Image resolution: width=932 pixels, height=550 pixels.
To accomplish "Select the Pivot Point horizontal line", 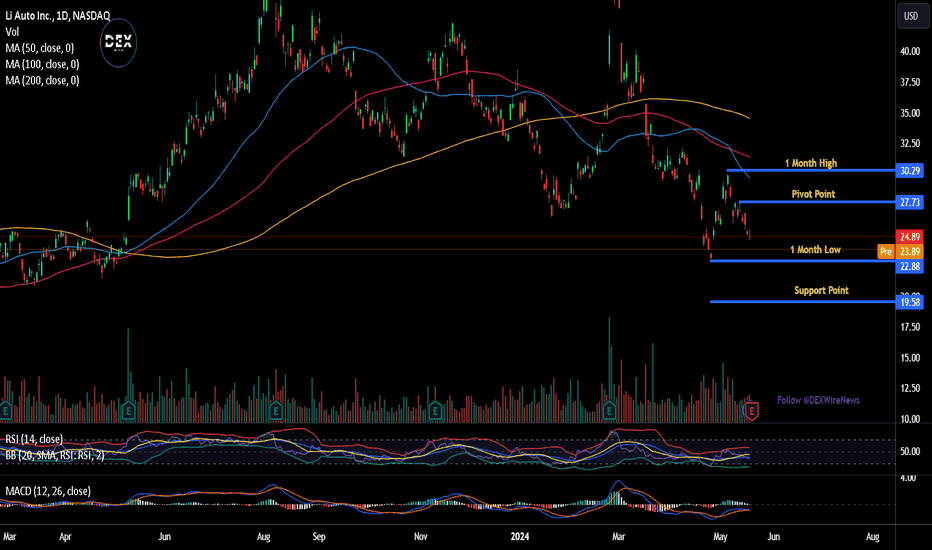I will click(817, 202).
